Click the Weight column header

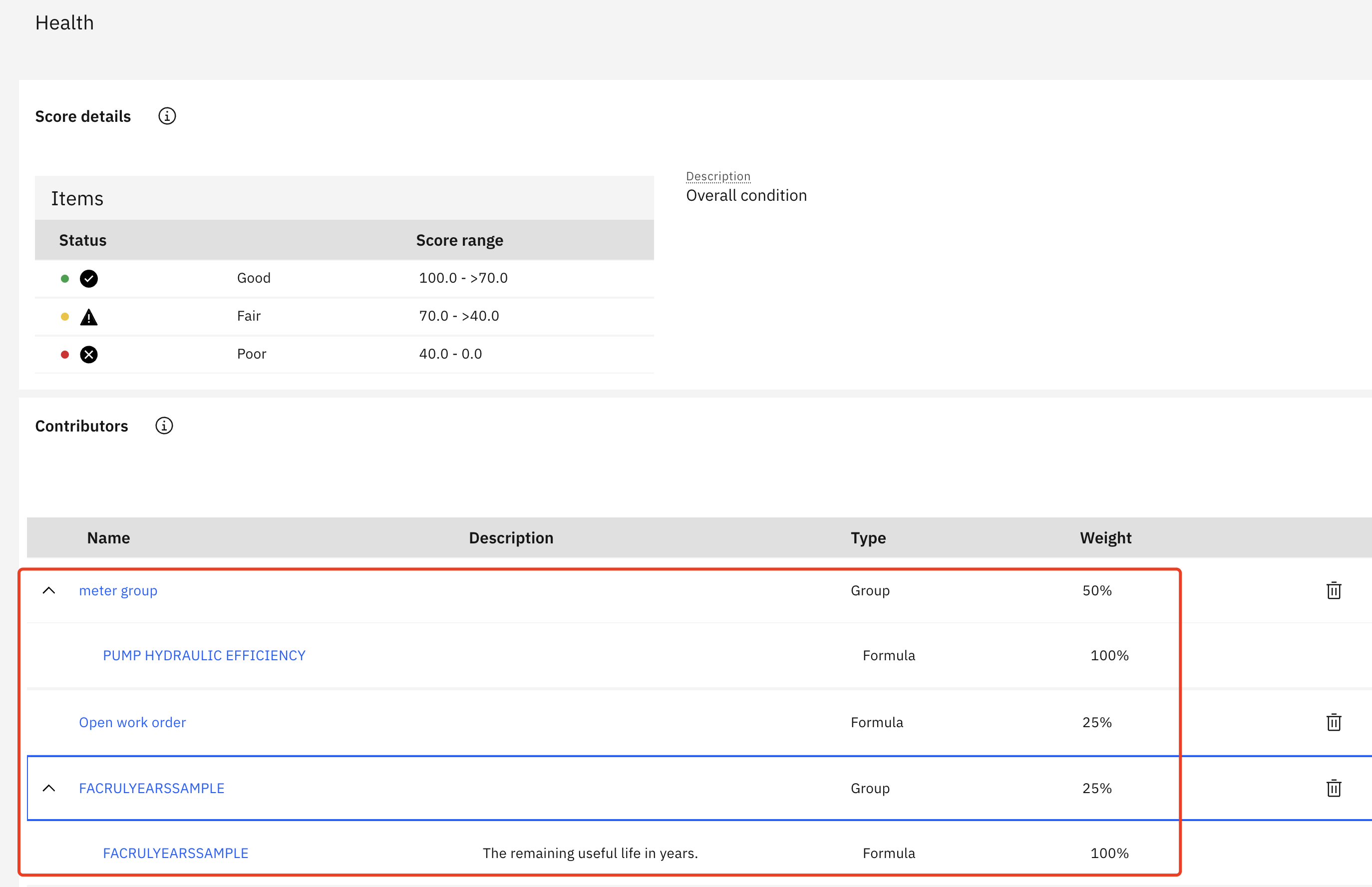pos(1105,538)
